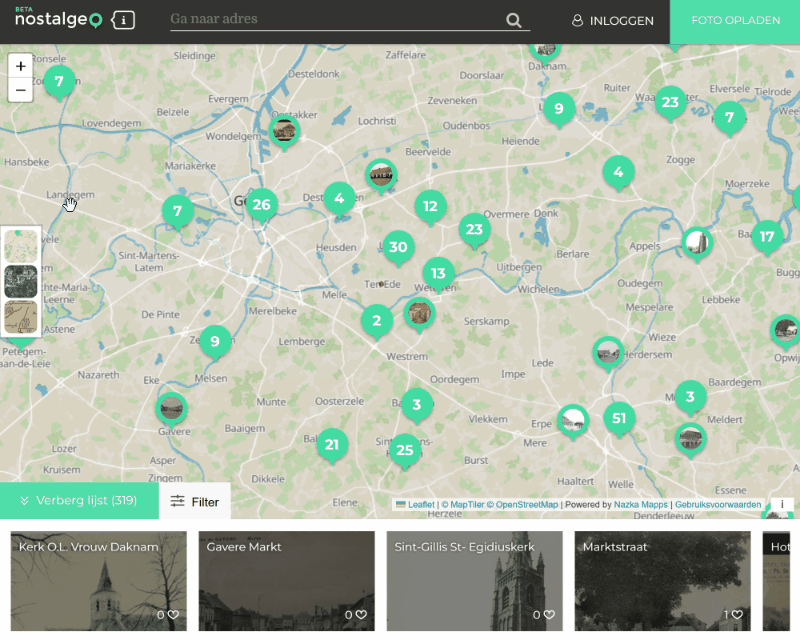Switch to the satellite imagery map layer
Screen dimensions: 800x640
(x=21, y=281)
